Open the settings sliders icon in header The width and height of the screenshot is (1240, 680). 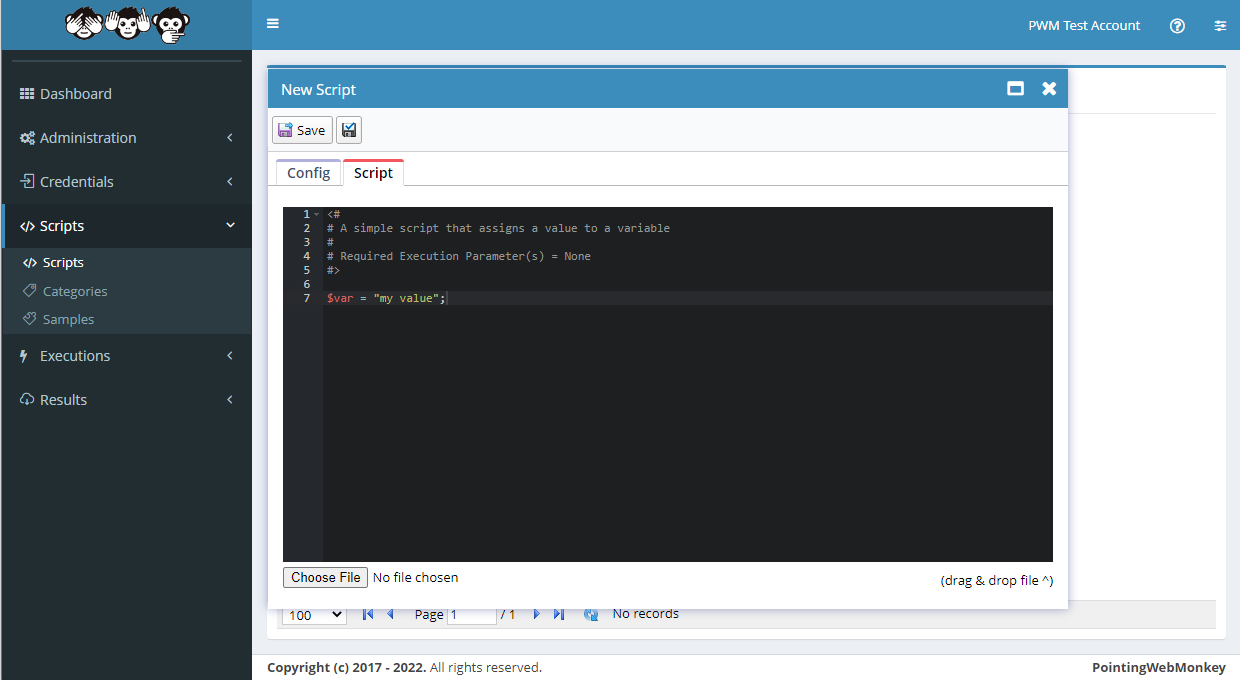(1220, 26)
